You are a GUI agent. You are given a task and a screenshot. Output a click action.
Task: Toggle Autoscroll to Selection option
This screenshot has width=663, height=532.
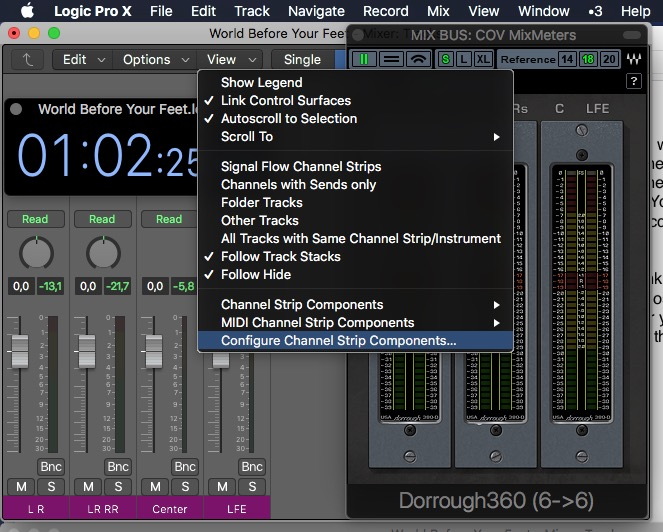(355, 118)
